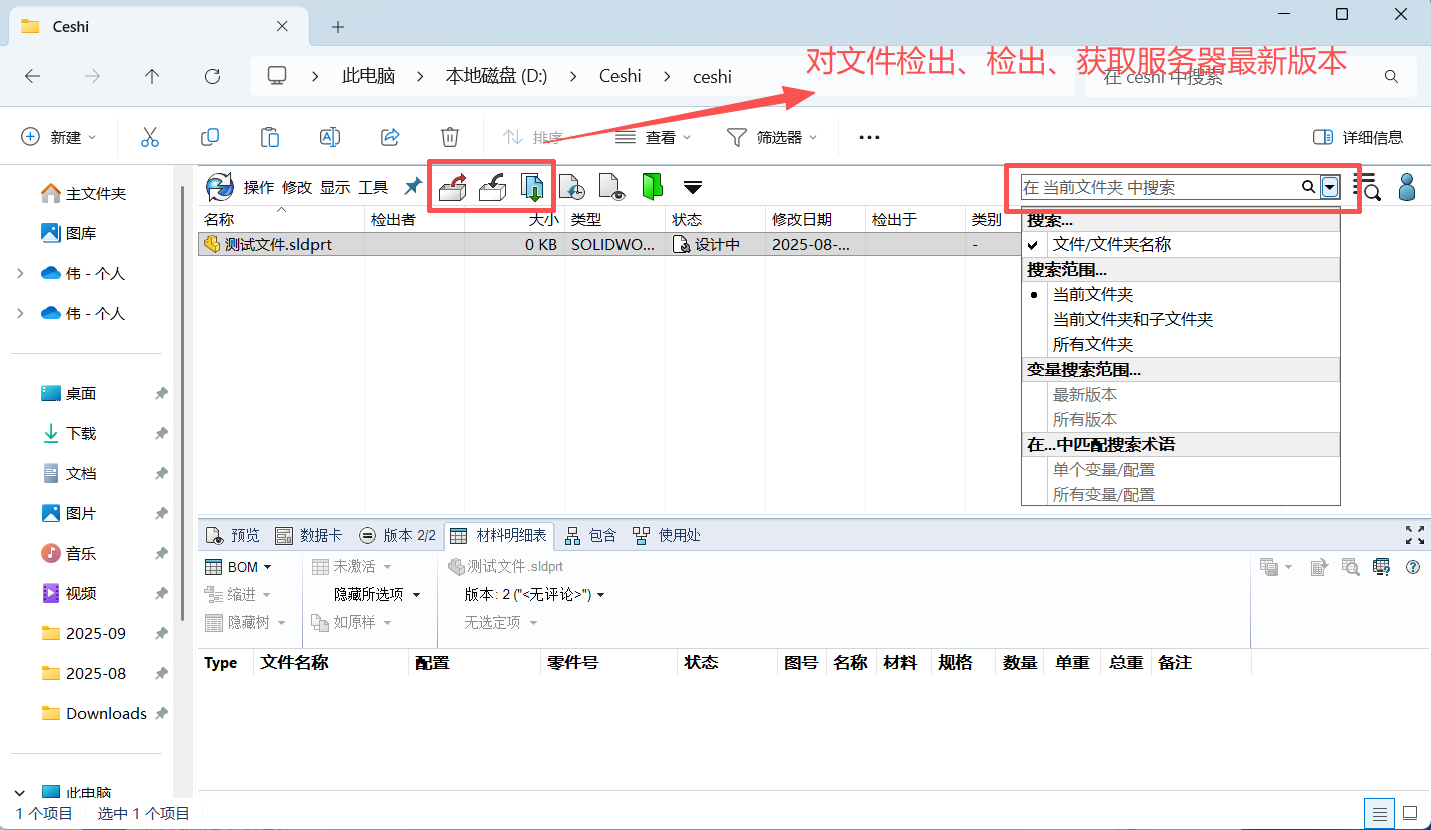Click the Rename icon in Explorer toolbar

pyautogui.click(x=330, y=137)
